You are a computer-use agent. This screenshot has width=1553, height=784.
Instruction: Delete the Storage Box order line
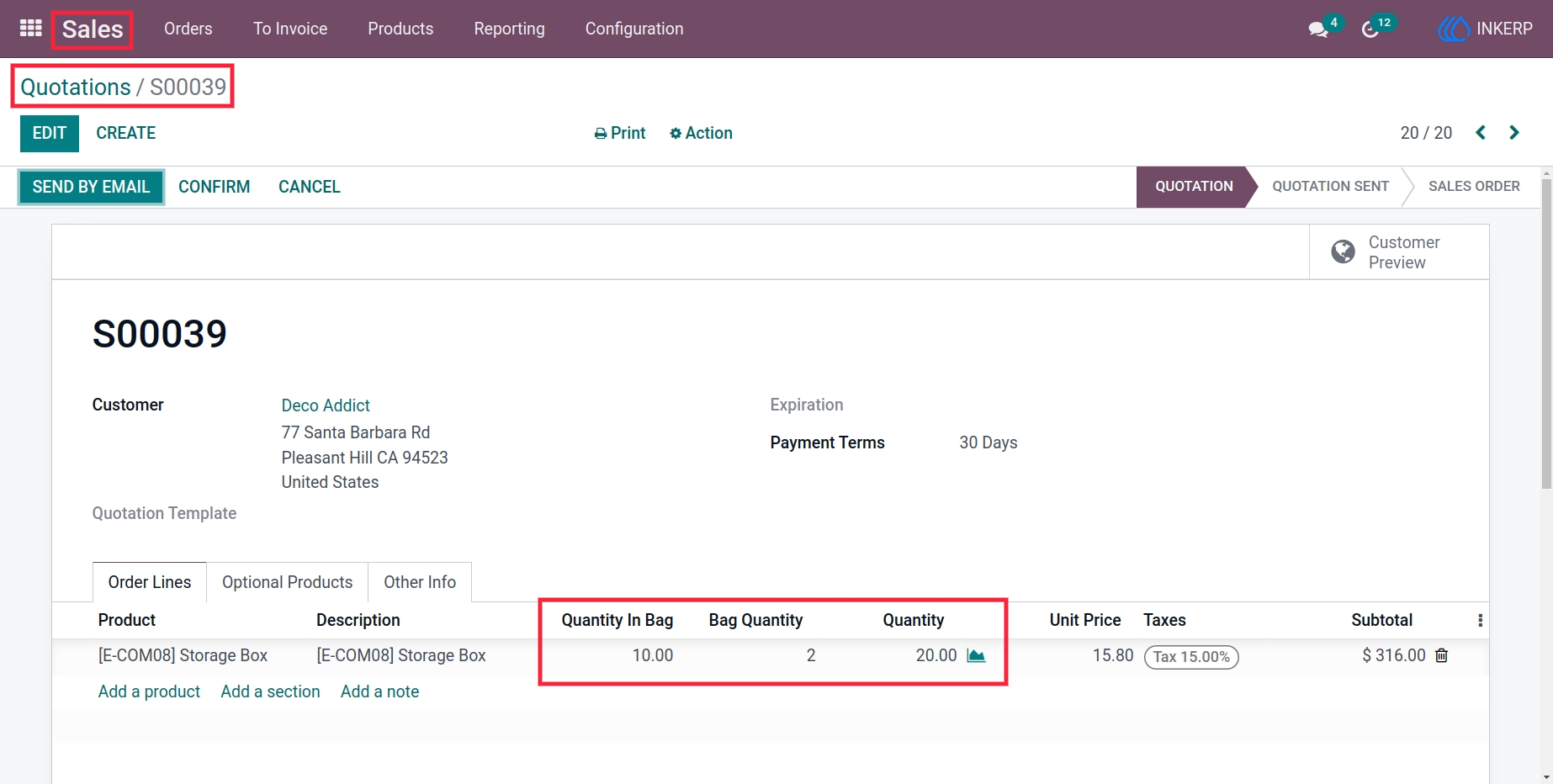1441,655
